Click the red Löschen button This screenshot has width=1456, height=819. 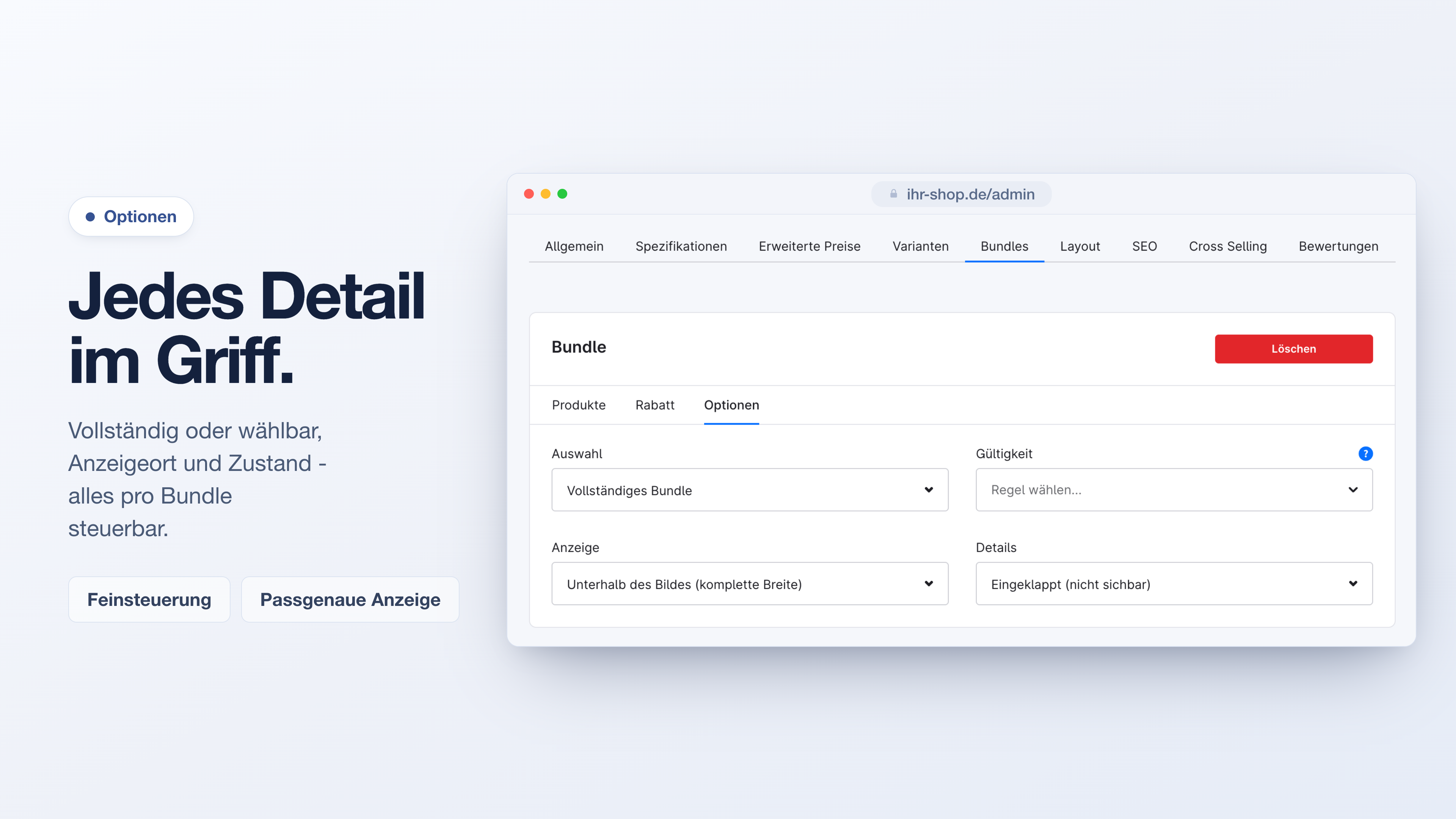point(1293,349)
